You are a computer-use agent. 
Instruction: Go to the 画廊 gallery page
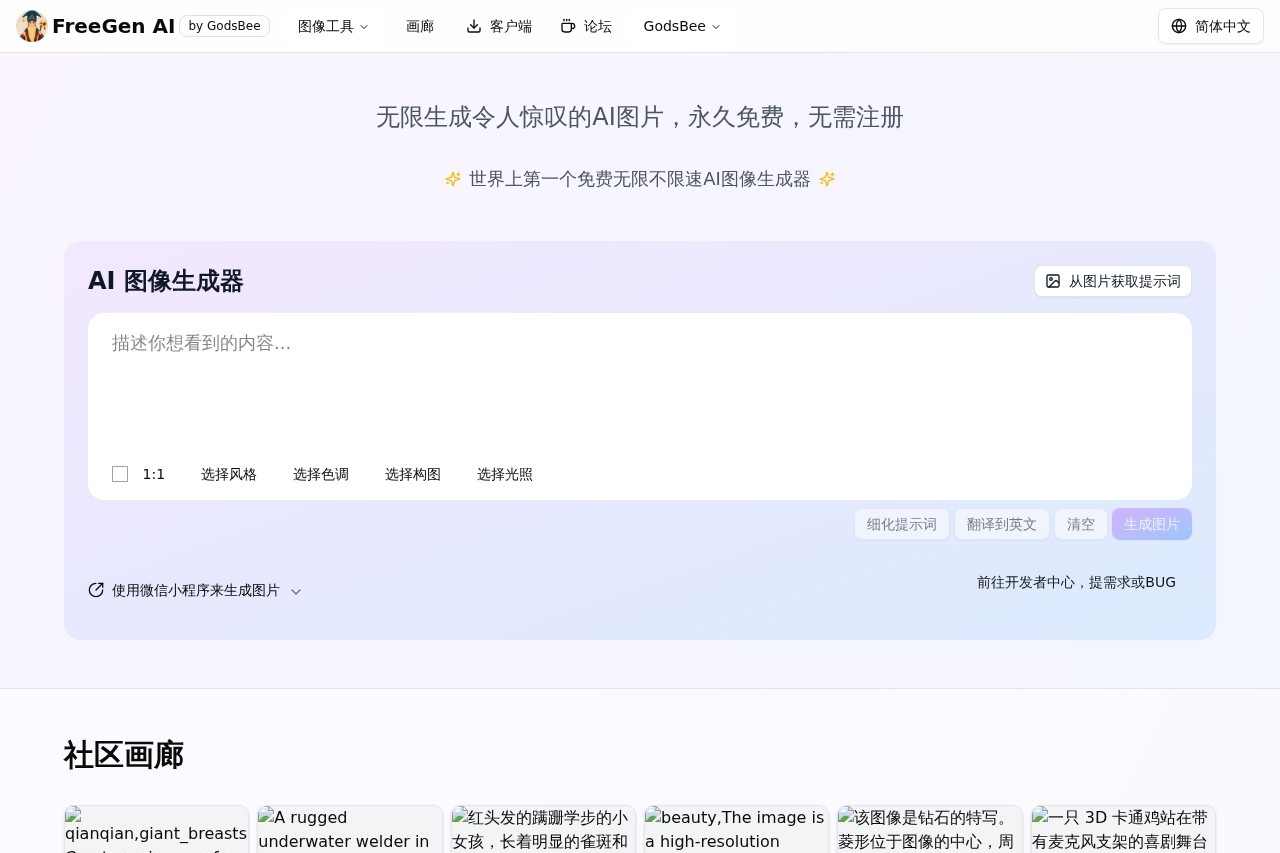420,26
